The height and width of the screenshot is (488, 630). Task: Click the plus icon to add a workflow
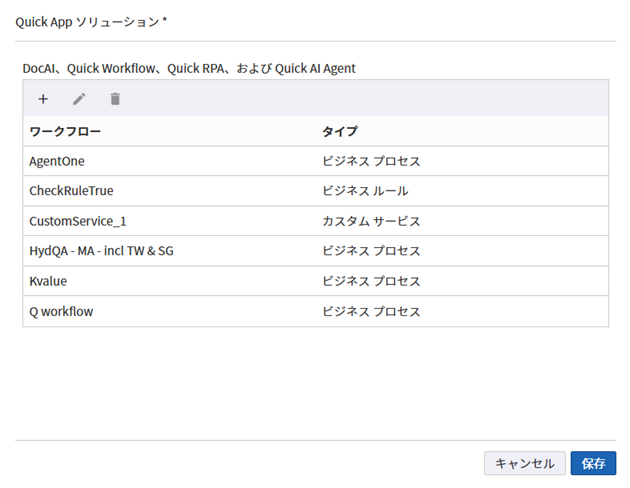point(43,99)
